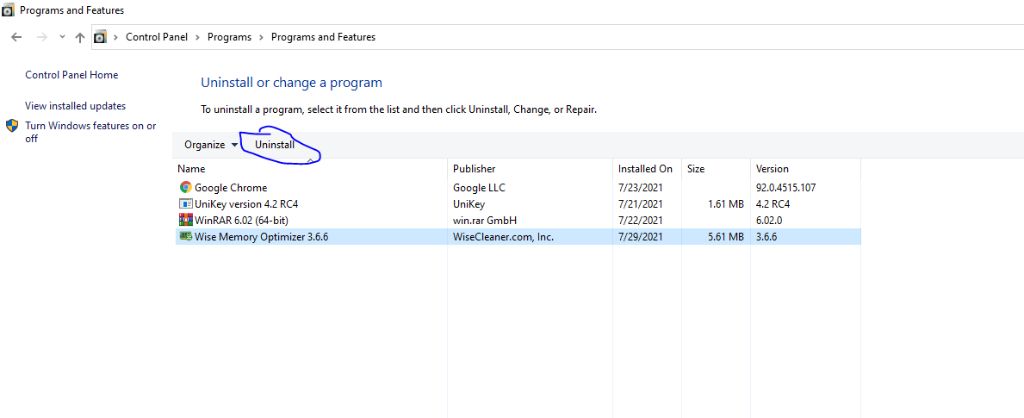Click size 1.61 MB cell
This screenshot has width=1024, height=418.
pos(726,204)
